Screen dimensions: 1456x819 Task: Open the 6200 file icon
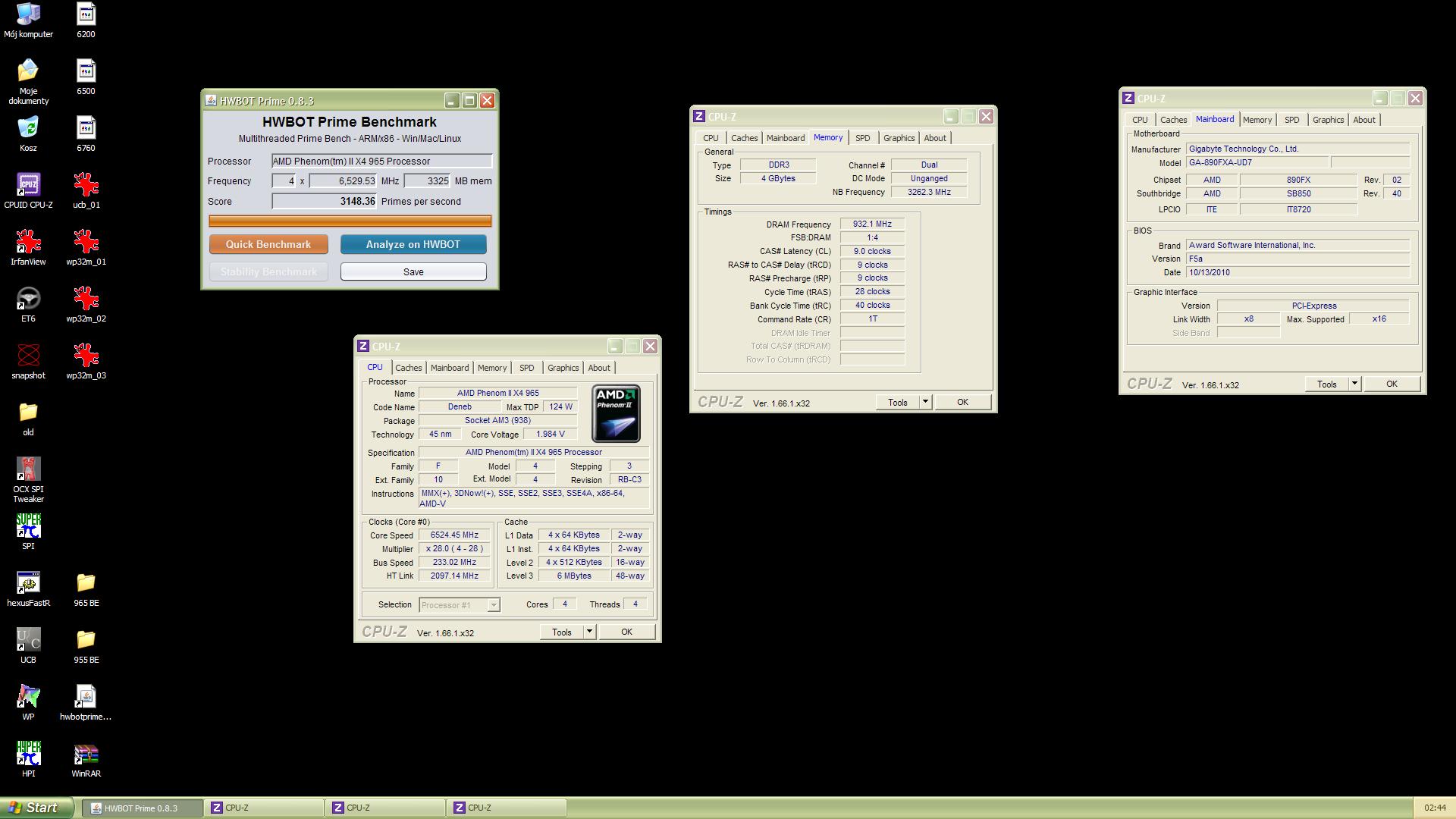[x=86, y=20]
